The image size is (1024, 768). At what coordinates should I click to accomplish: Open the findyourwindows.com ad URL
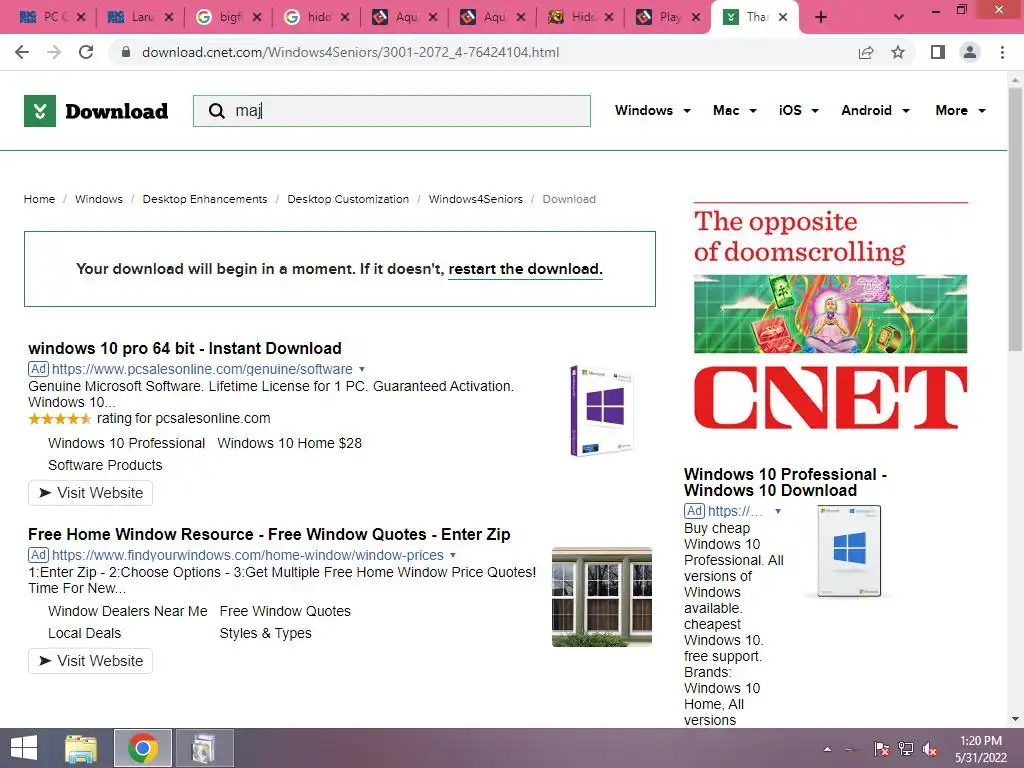[248, 555]
